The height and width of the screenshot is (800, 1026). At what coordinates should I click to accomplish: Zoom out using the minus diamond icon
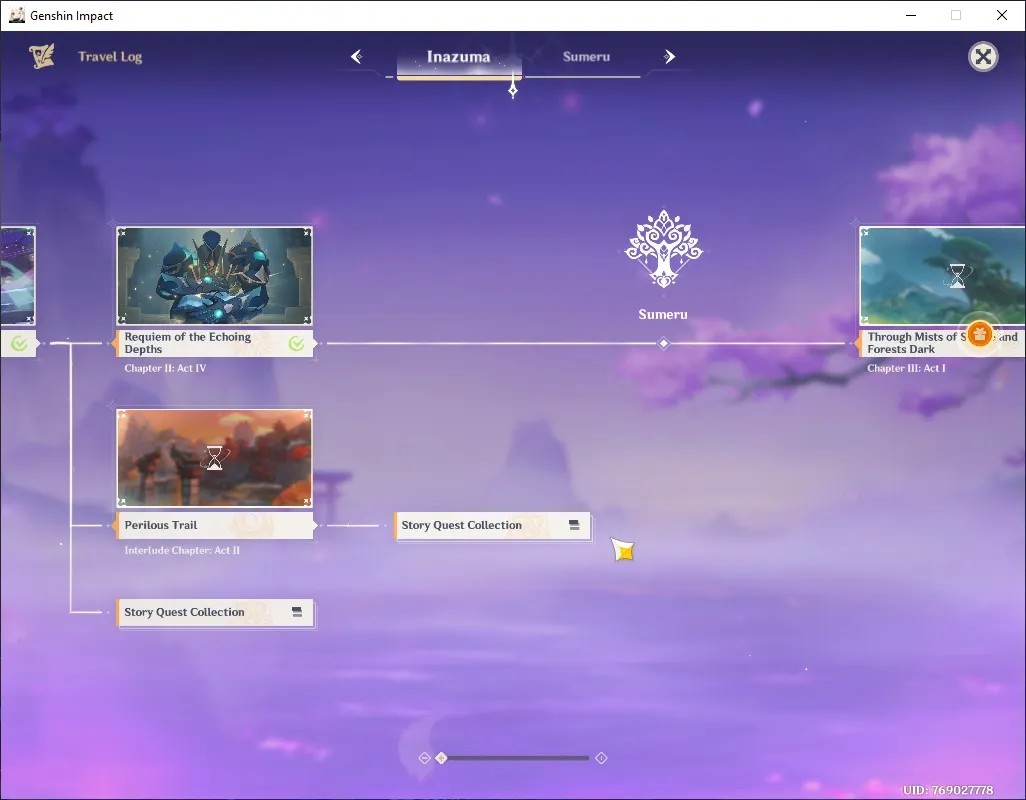tap(424, 758)
